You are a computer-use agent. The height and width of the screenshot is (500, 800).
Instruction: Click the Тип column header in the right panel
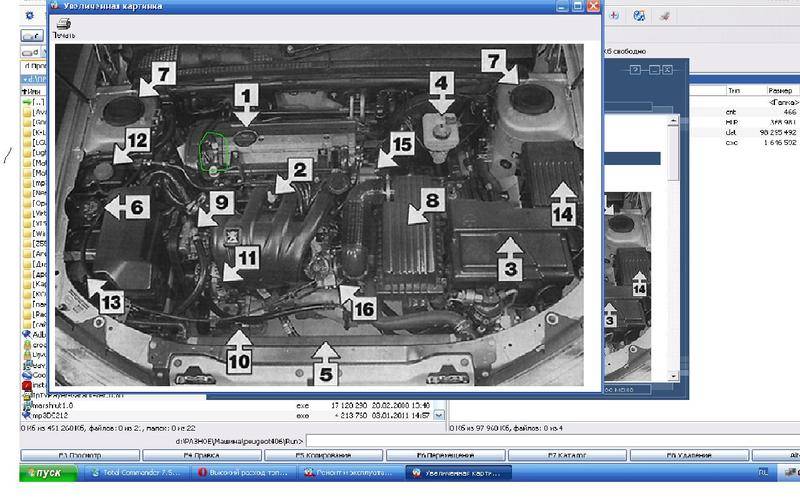[x=735, y=89]
